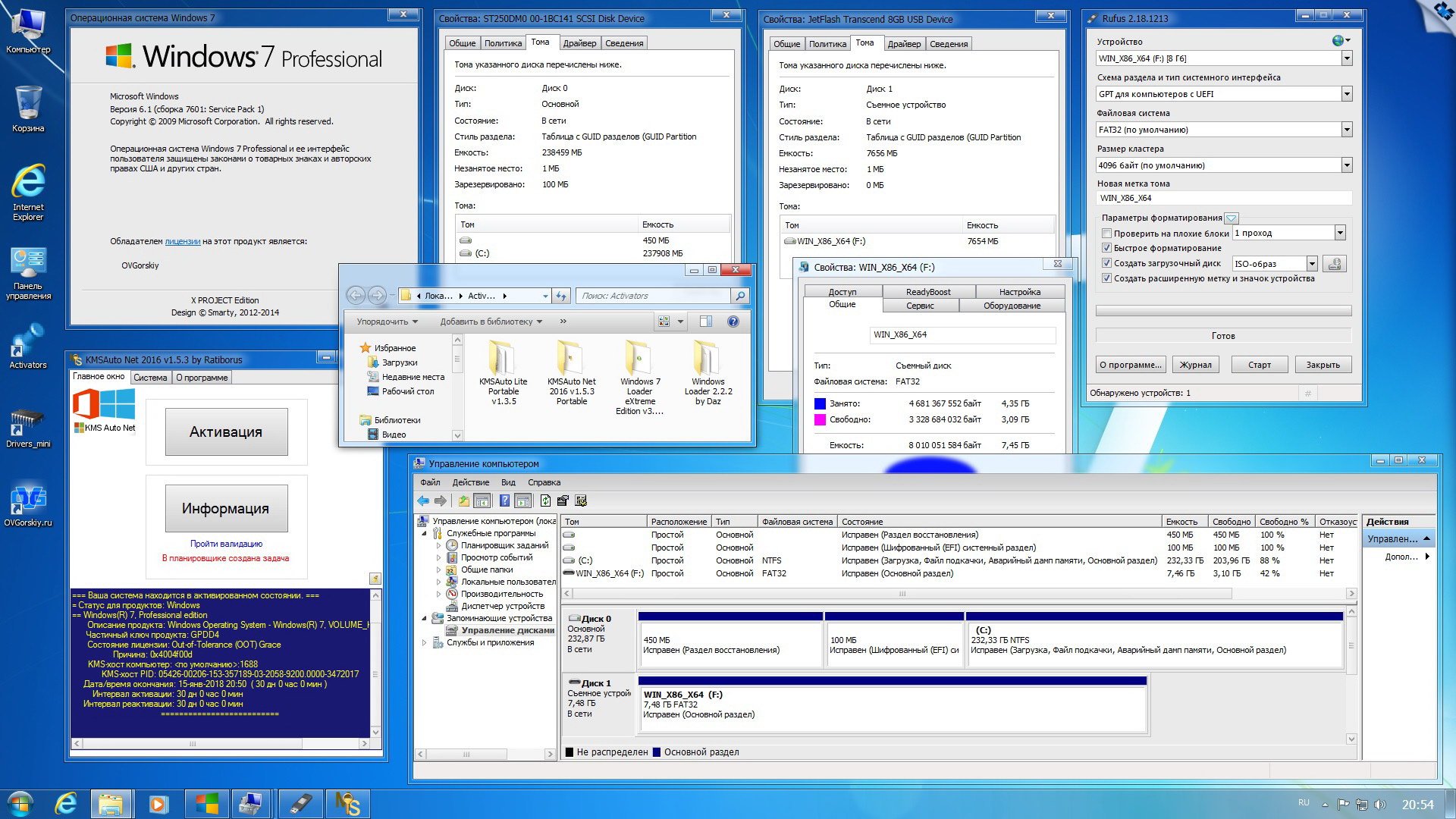Toggle the Explorer preview pane icon
This screenshot has height=819, width=1456.
point(705,322)
